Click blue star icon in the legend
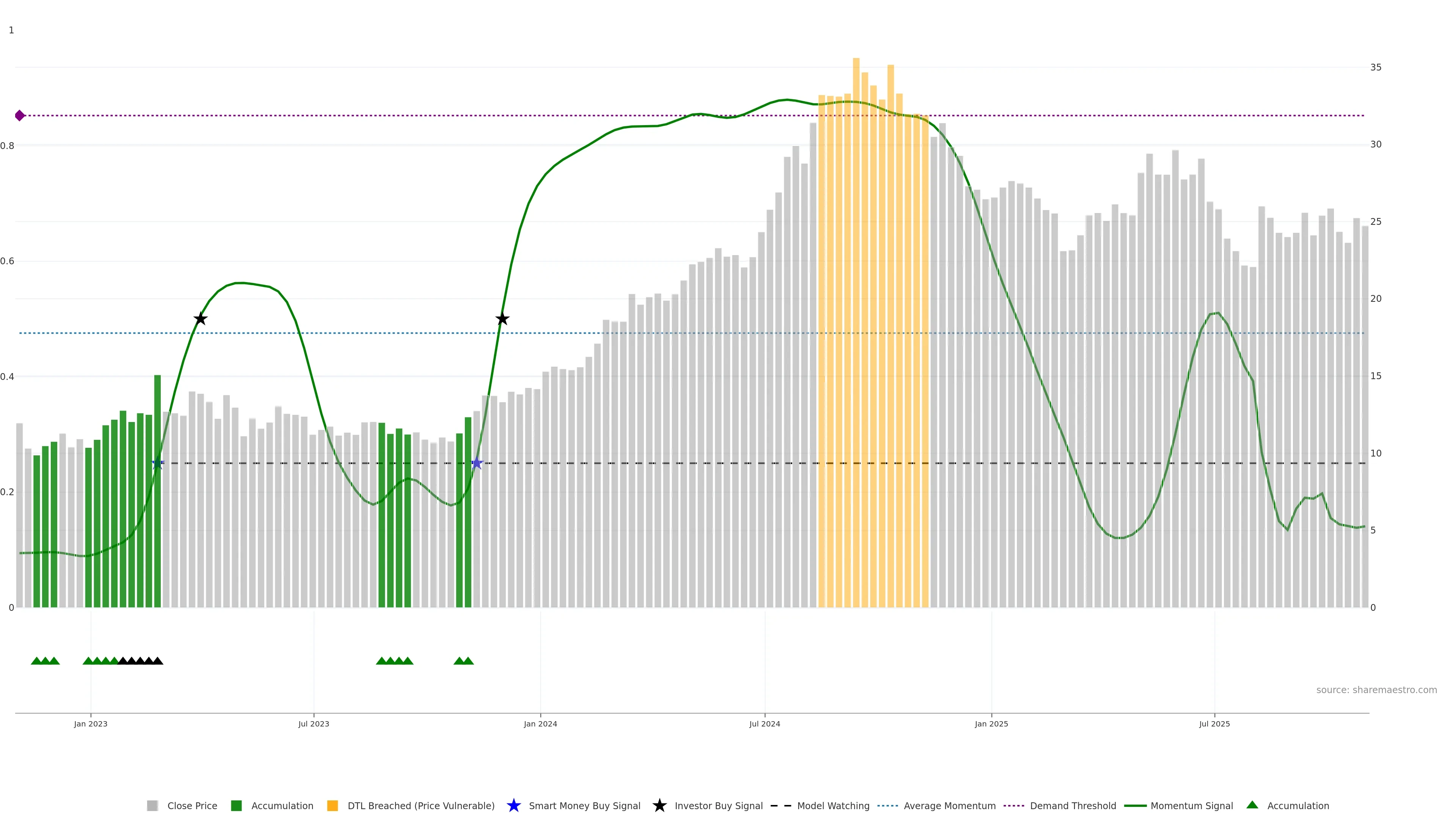Image resolution: width=1456 pixels, height=819 pixels. coord(513,805)
